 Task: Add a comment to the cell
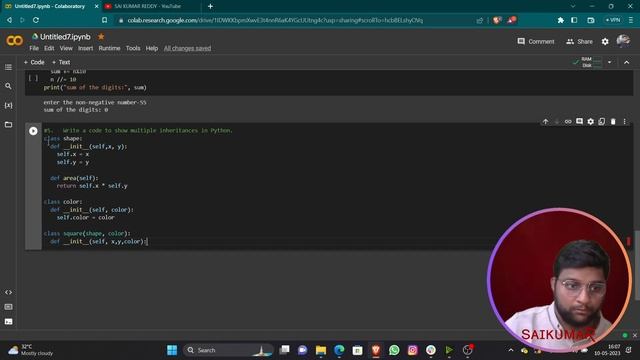point(579,122)
